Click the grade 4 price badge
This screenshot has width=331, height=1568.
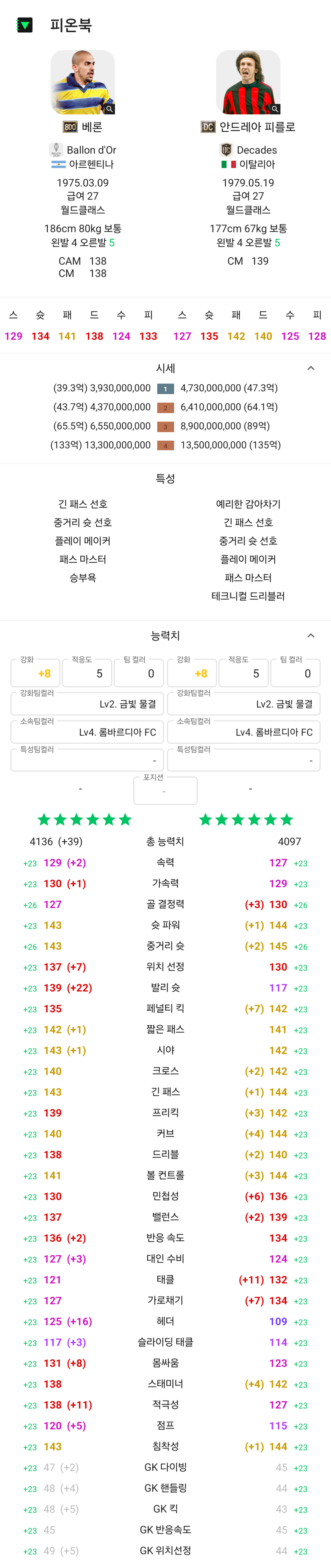(x=165, y=446)
